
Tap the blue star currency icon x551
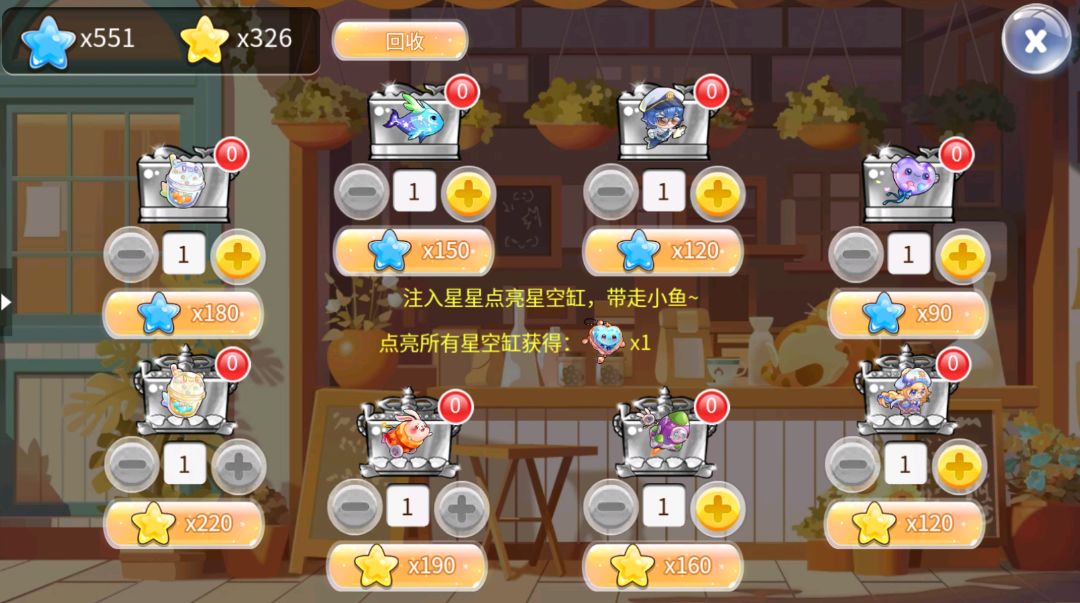pos(48,41)
